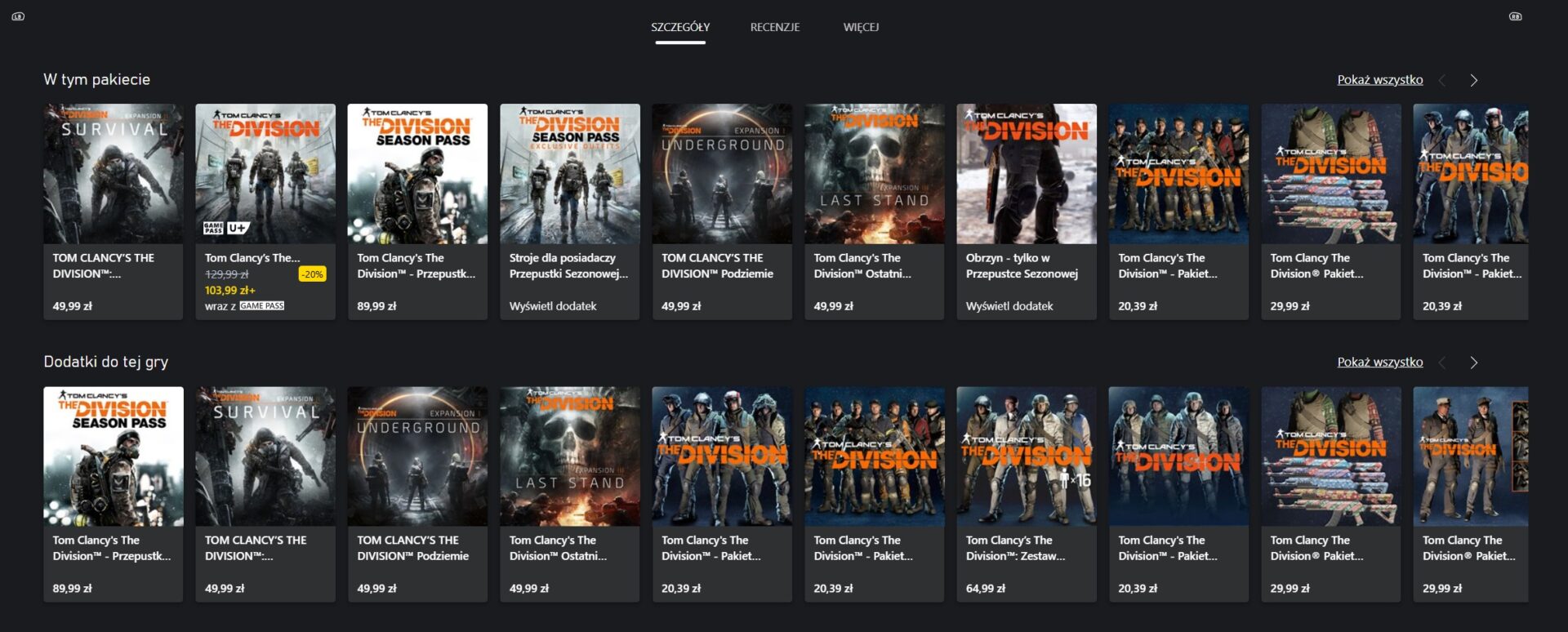1568x632 pixels.
Task: Open Underground cover in 'Dodatki do tej gry'
Action: [x=417, y=456]
